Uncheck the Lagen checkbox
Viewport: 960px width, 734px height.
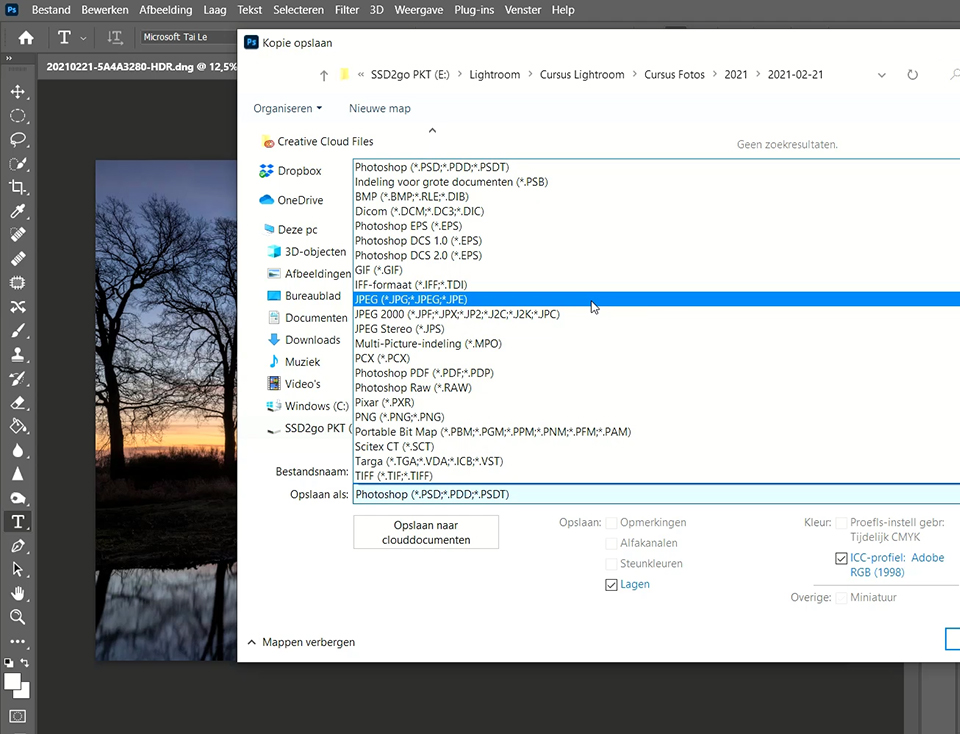click(x=611, y=585)
